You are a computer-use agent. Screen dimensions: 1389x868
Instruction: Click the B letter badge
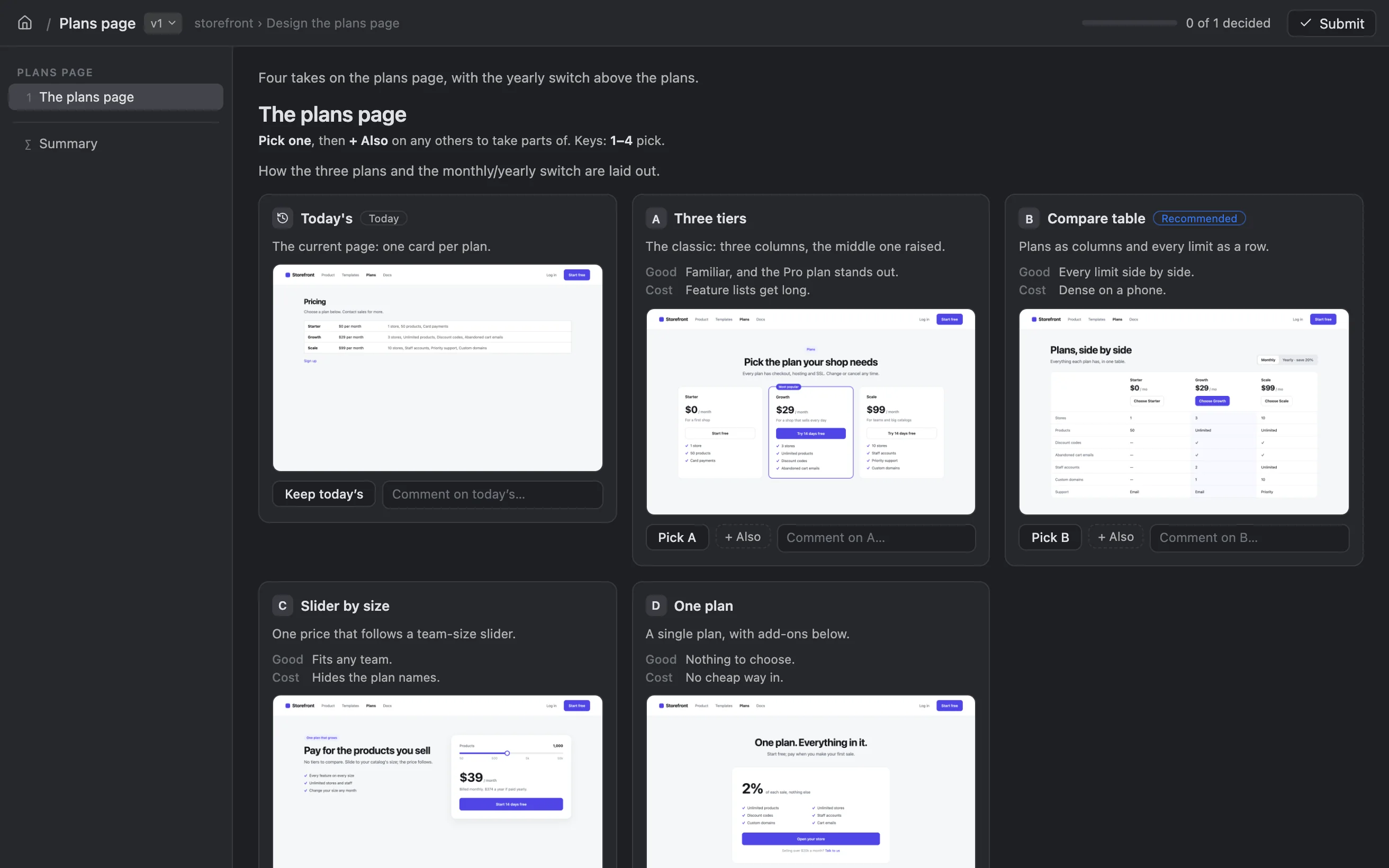1029,219
